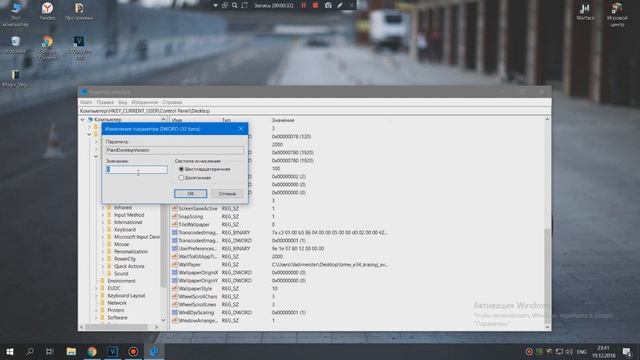
Task: Select the Десятичная radio button
Action: tap(181, 178)
